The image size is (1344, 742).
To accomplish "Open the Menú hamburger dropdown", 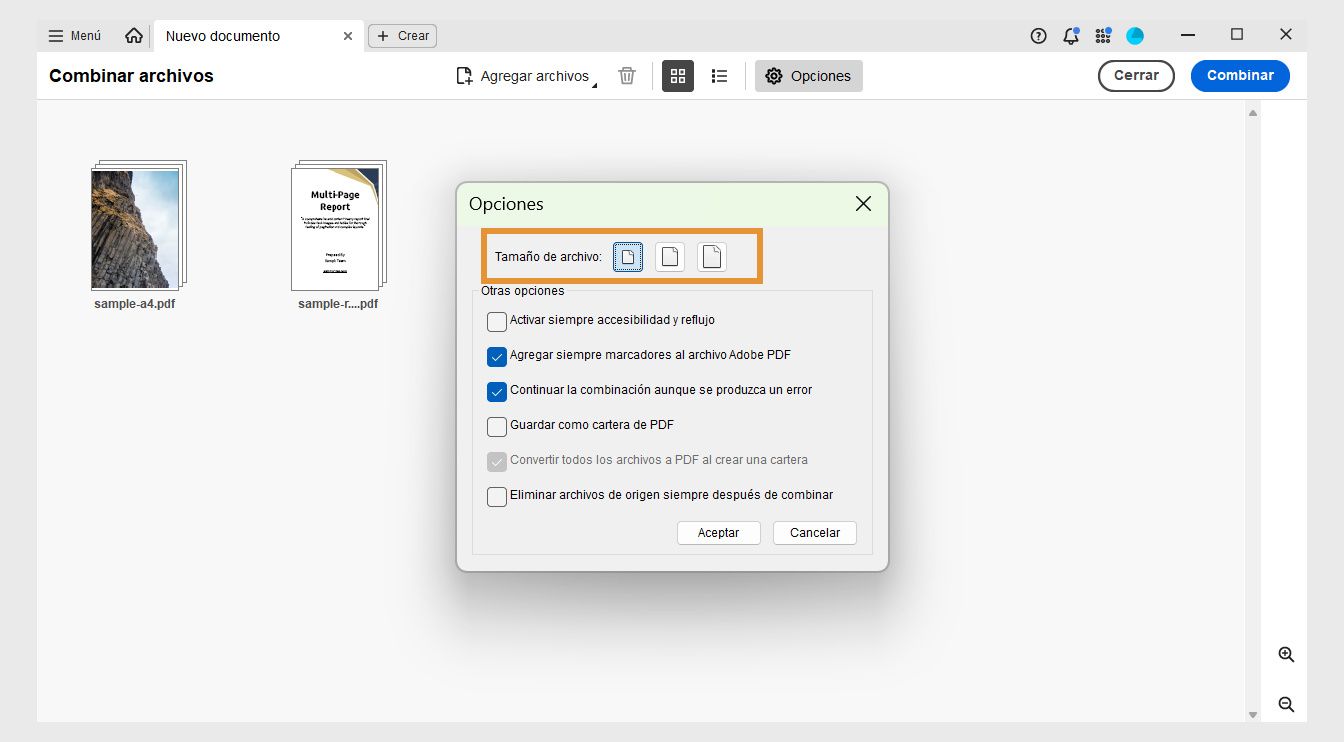I will (x=74, y=35).
